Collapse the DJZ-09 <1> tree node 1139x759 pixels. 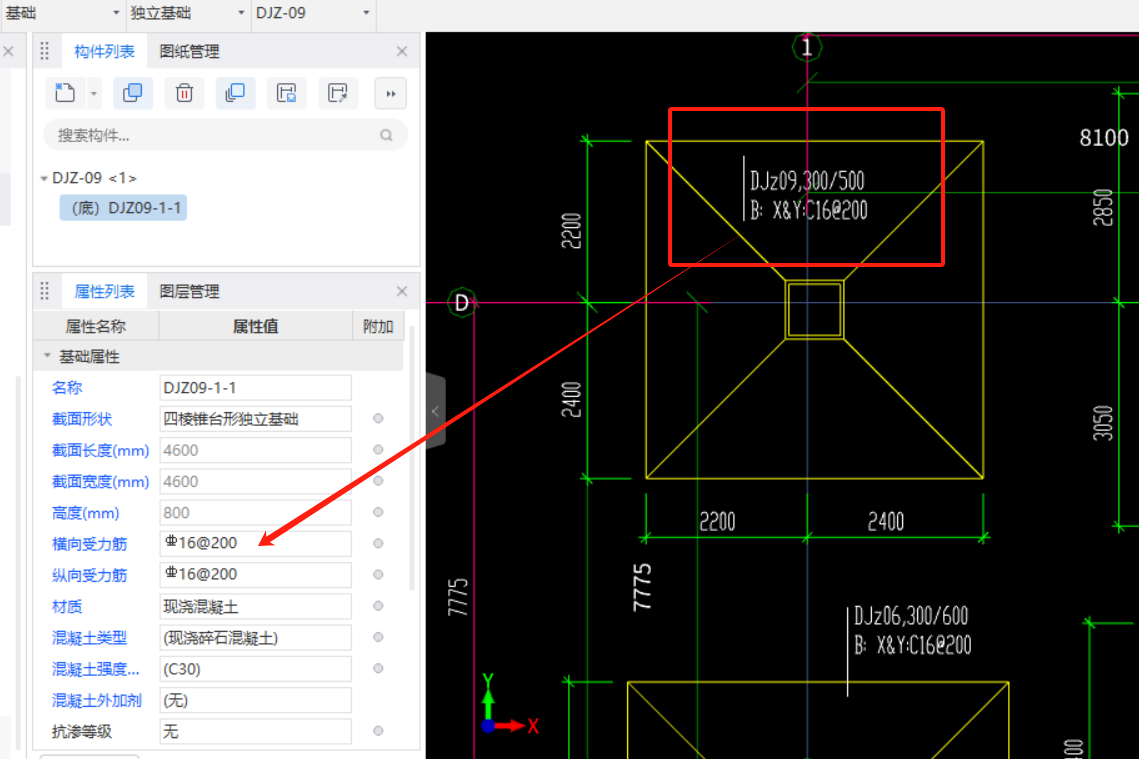[44, 178]
